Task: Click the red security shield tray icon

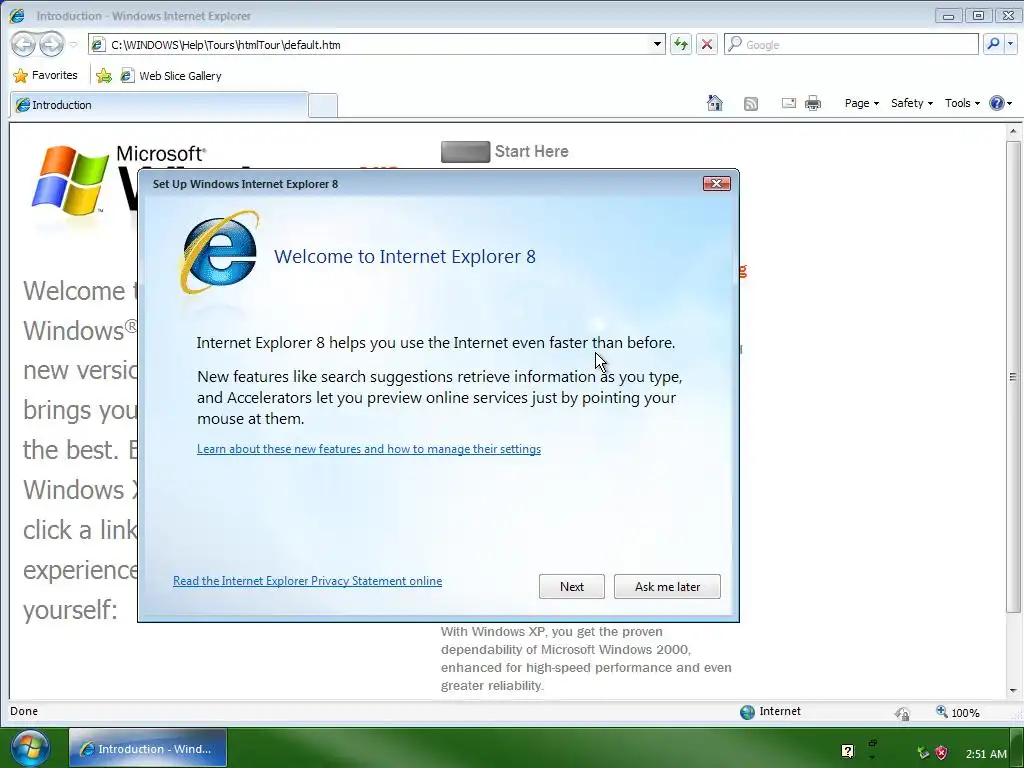Action: coord(941,753)
